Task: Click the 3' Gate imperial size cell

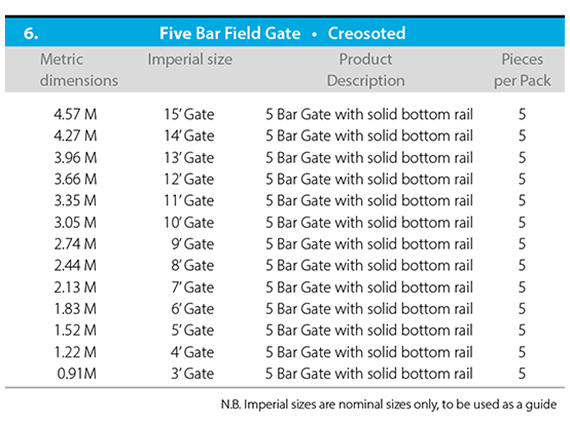Action: pyautogui.click(x=193, y=373)
